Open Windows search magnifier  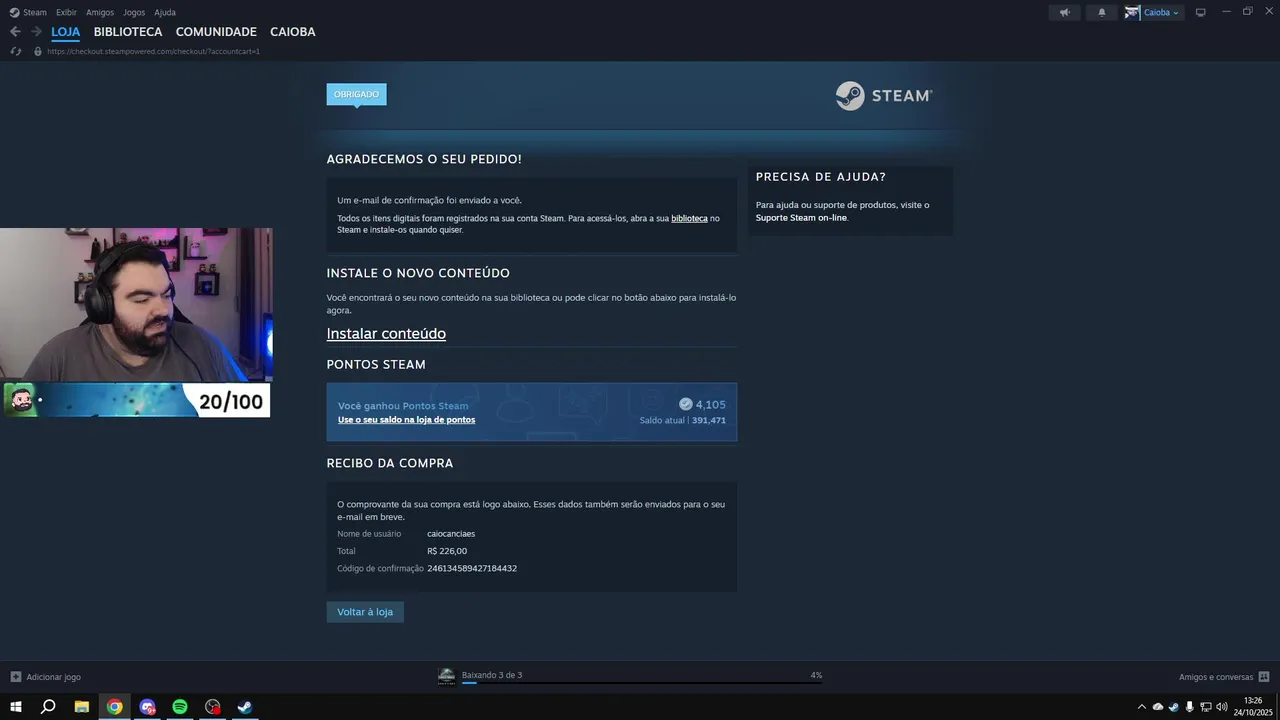click(x=48, y=706)
